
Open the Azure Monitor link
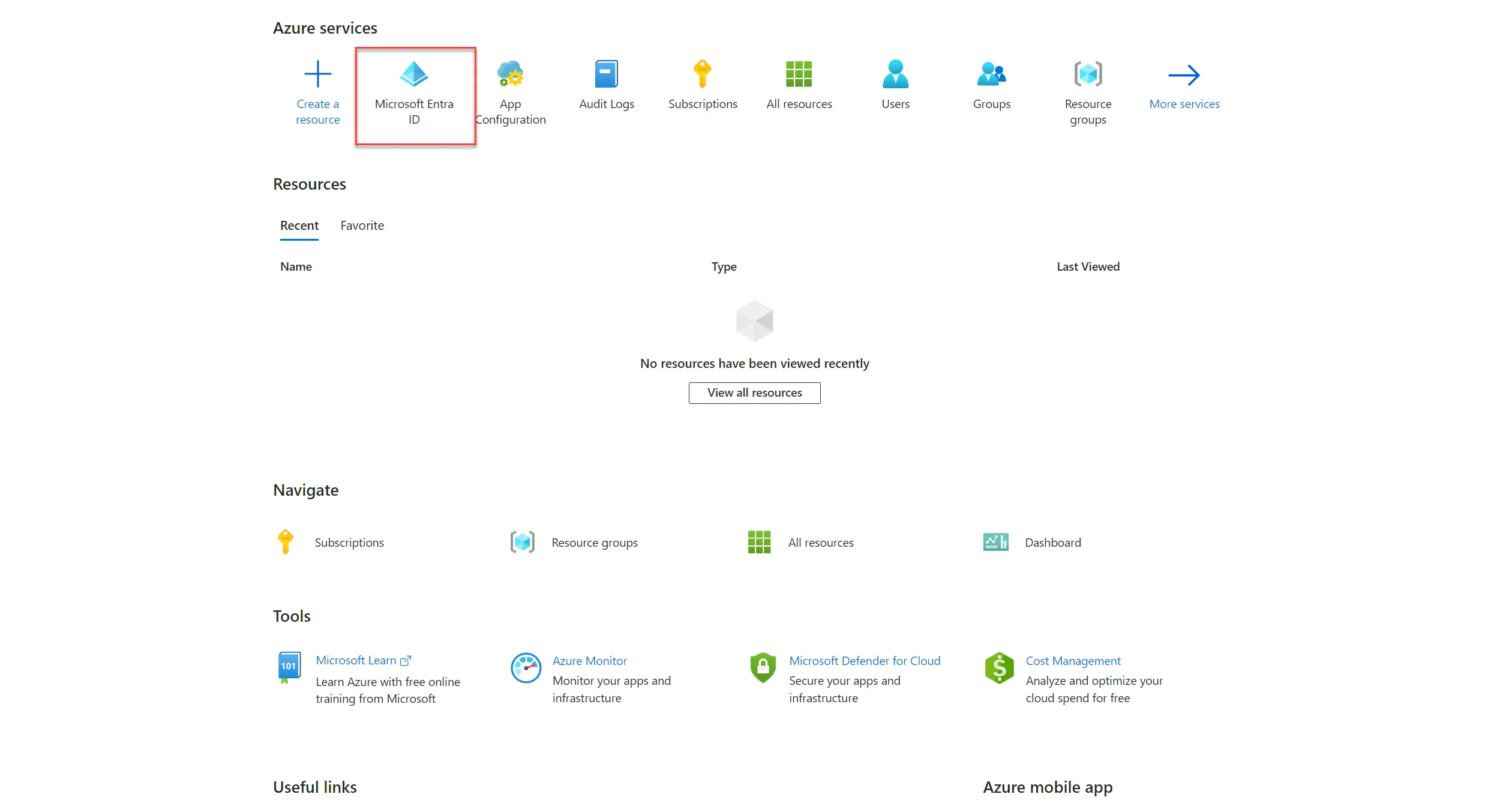pos(589,661)
